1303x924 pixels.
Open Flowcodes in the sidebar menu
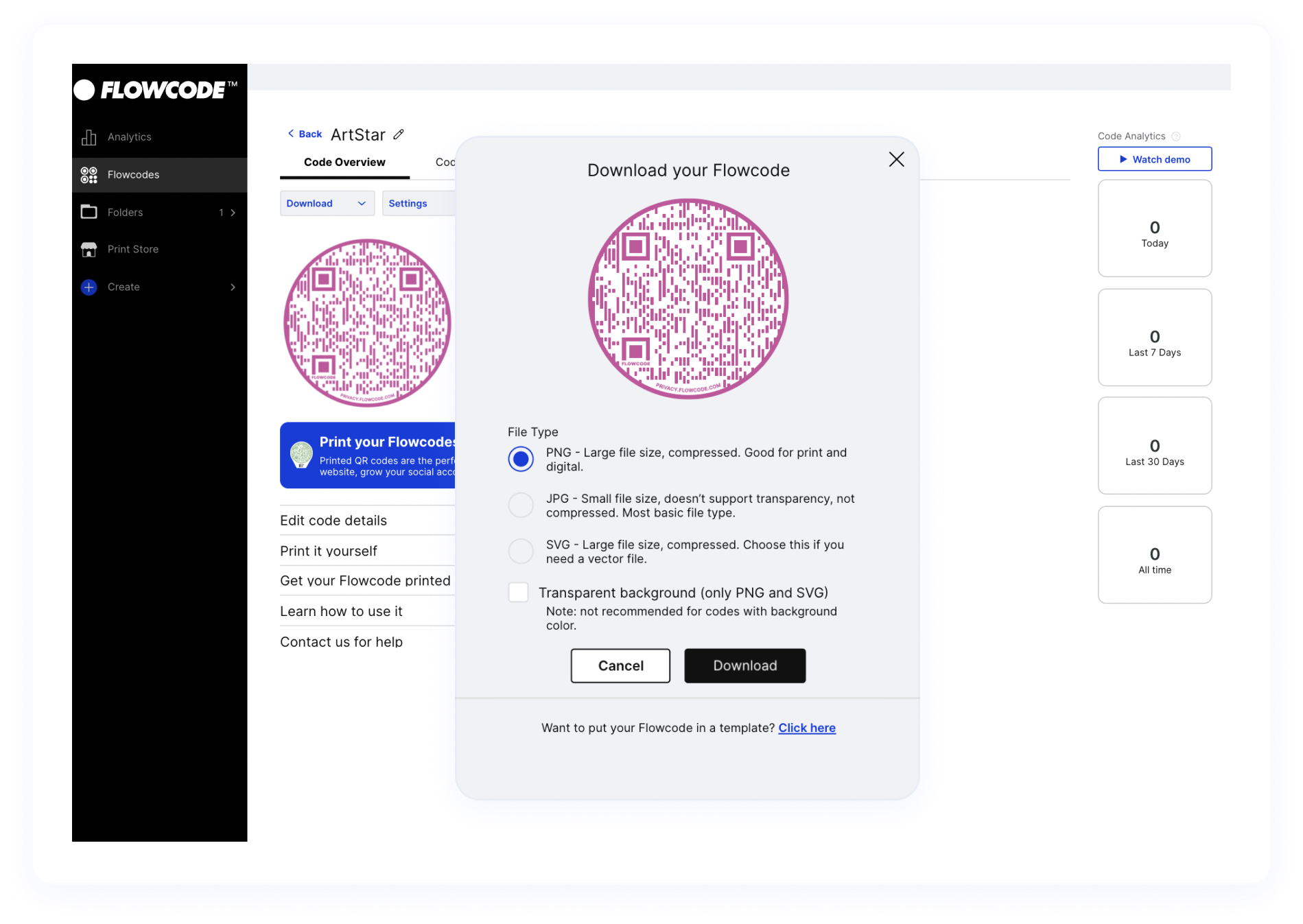click(159, 175)
